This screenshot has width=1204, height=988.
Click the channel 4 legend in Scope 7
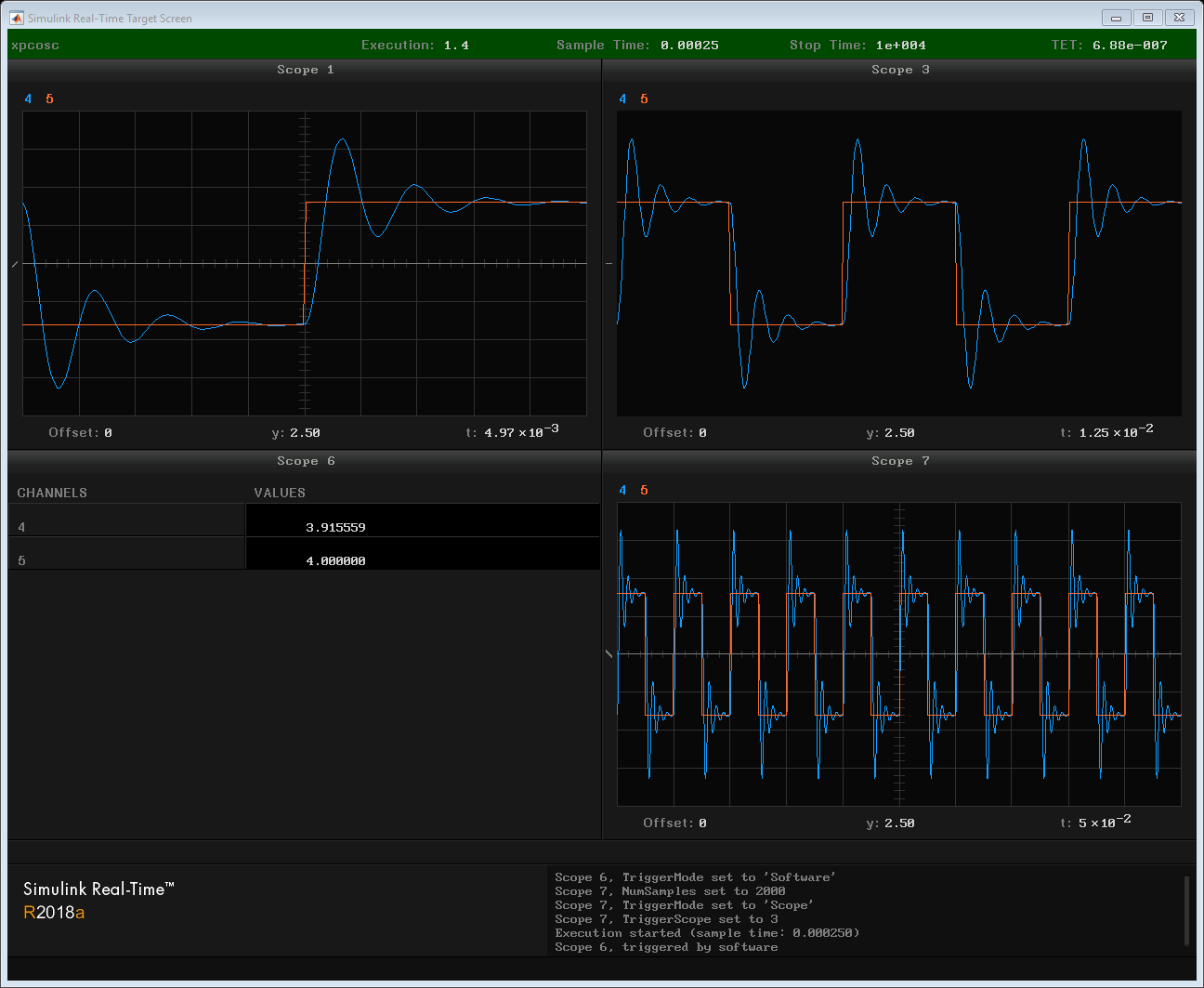click(622, 491)
